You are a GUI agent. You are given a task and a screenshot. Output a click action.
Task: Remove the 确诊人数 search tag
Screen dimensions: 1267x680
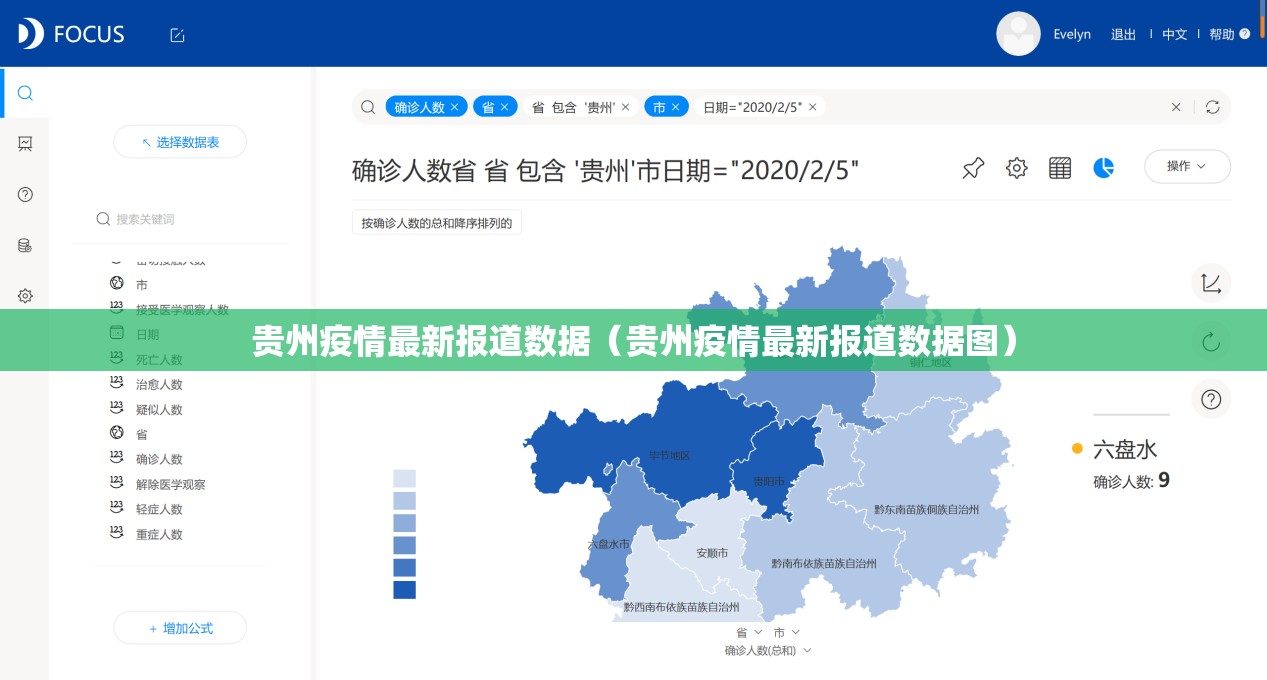(x=455, y=107)
